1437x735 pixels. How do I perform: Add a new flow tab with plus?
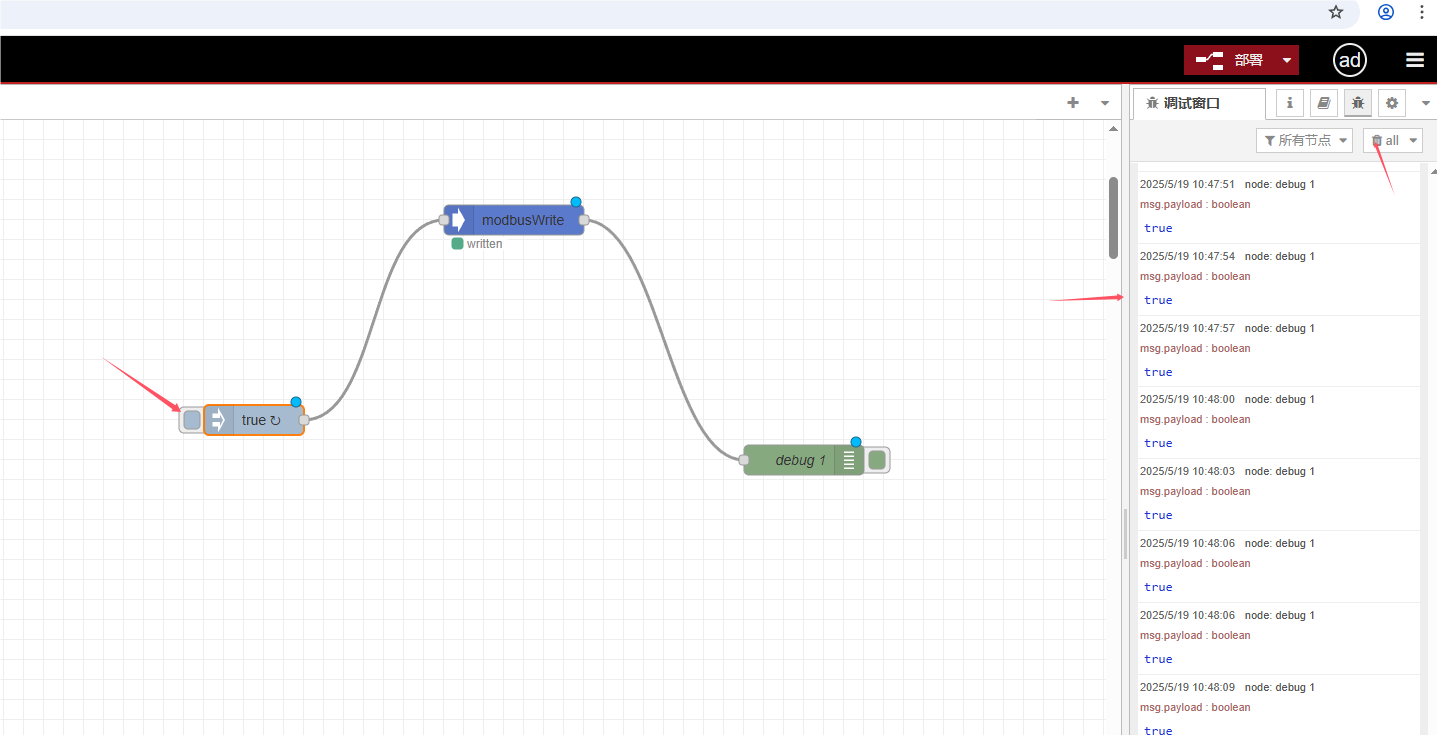pyautogui.click(x=1073, y=102)
